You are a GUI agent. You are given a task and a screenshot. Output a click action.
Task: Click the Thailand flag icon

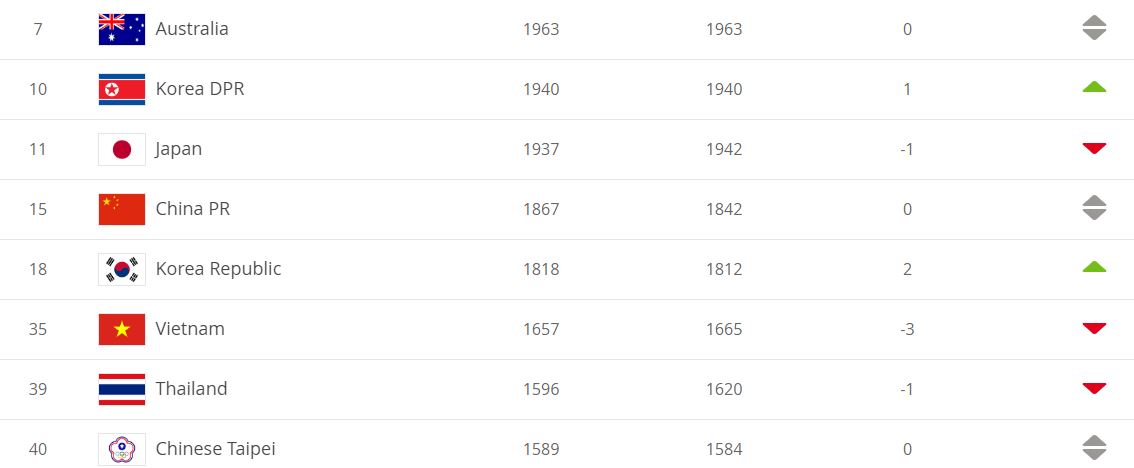[x=122, y=389]
